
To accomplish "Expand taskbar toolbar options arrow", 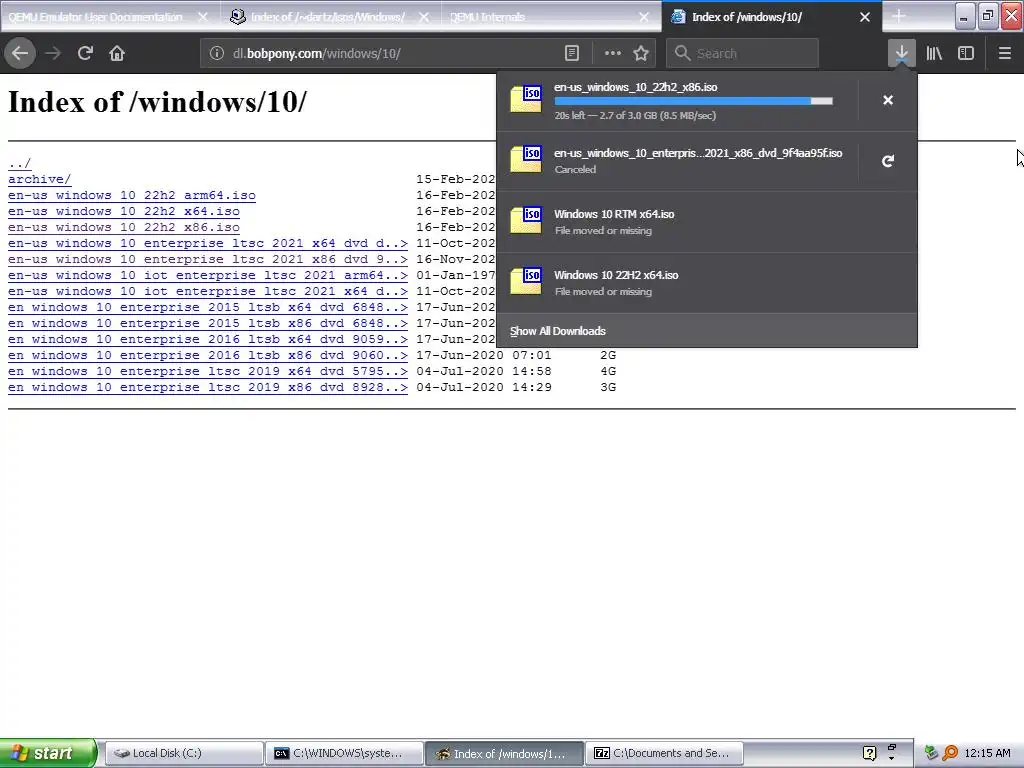I will pyautogui.click(x=891, y=759).
